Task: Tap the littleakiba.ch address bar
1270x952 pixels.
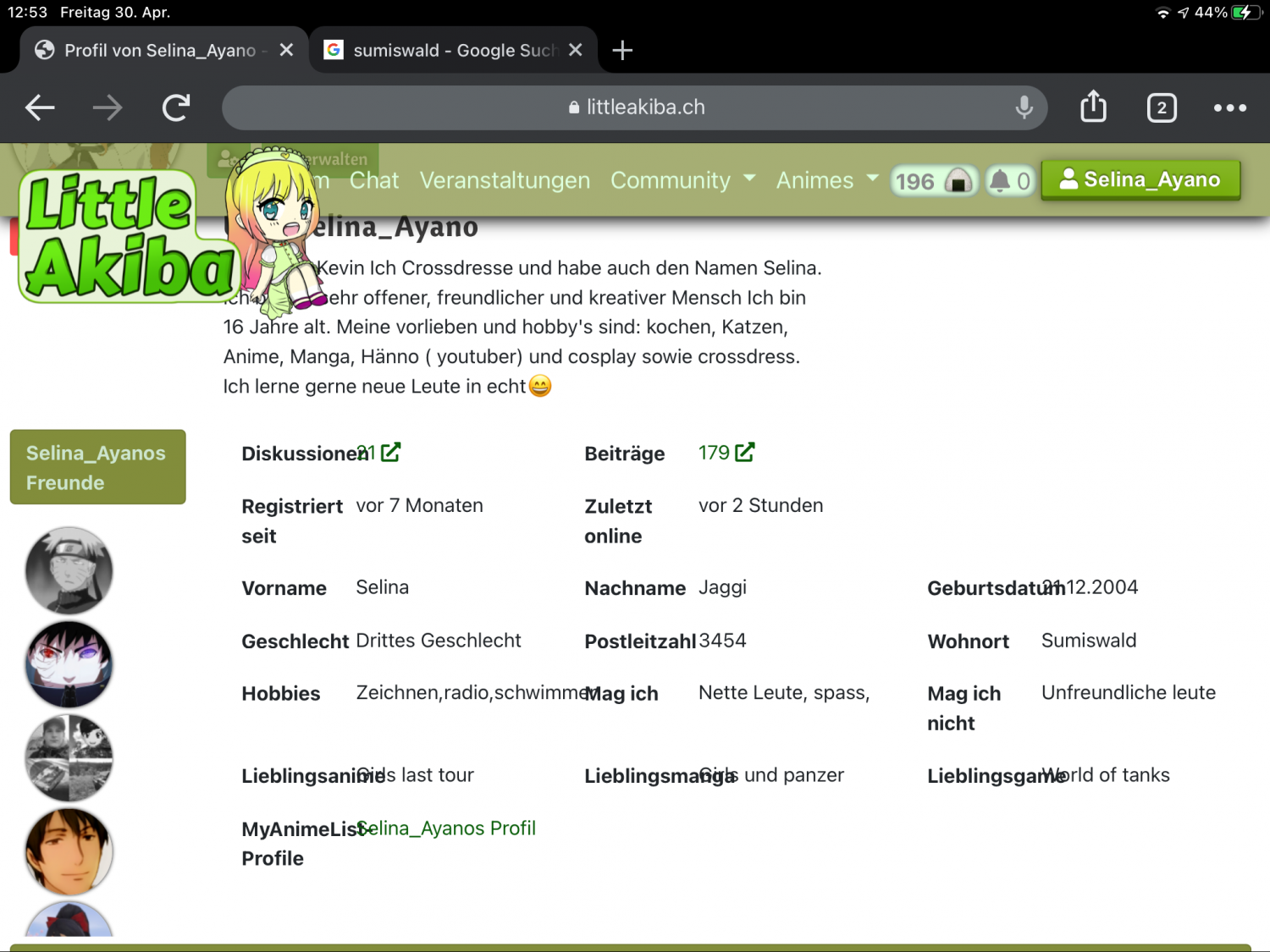Action: [635, 107]
